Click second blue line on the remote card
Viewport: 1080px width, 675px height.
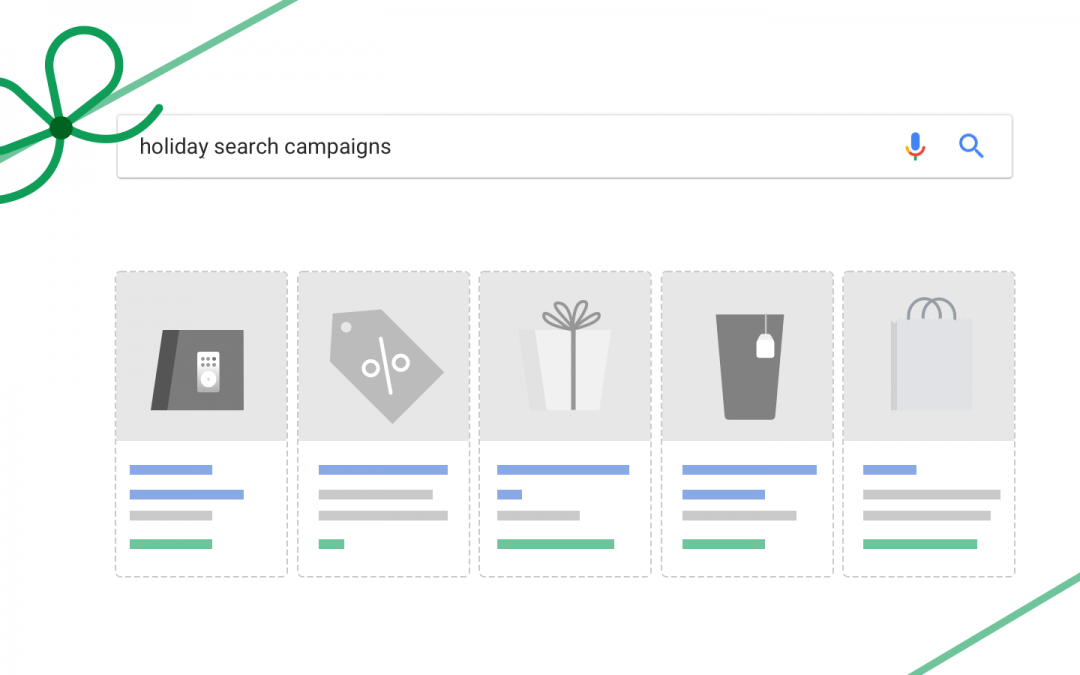tap(187, 495)
